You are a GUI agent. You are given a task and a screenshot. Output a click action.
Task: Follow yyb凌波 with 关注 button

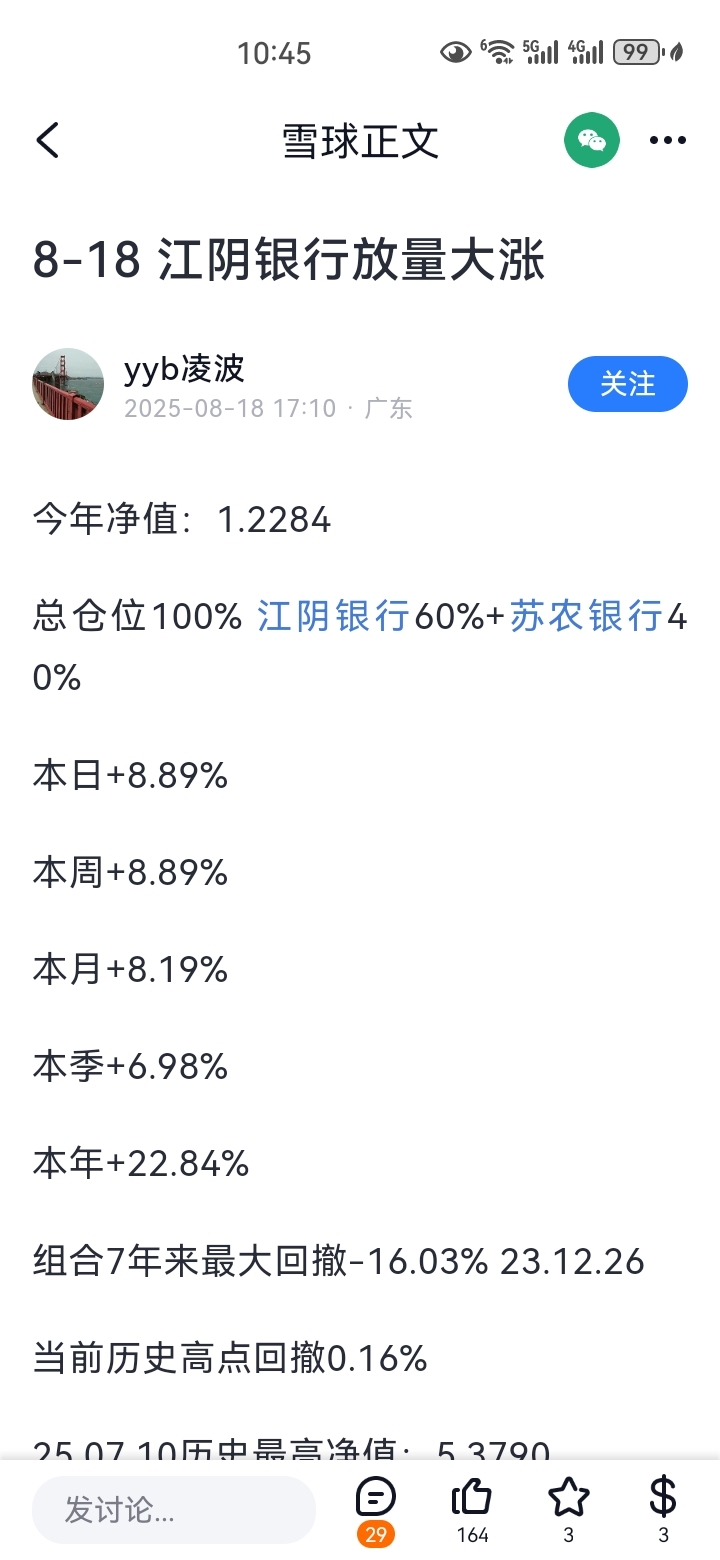coord(628,384)
